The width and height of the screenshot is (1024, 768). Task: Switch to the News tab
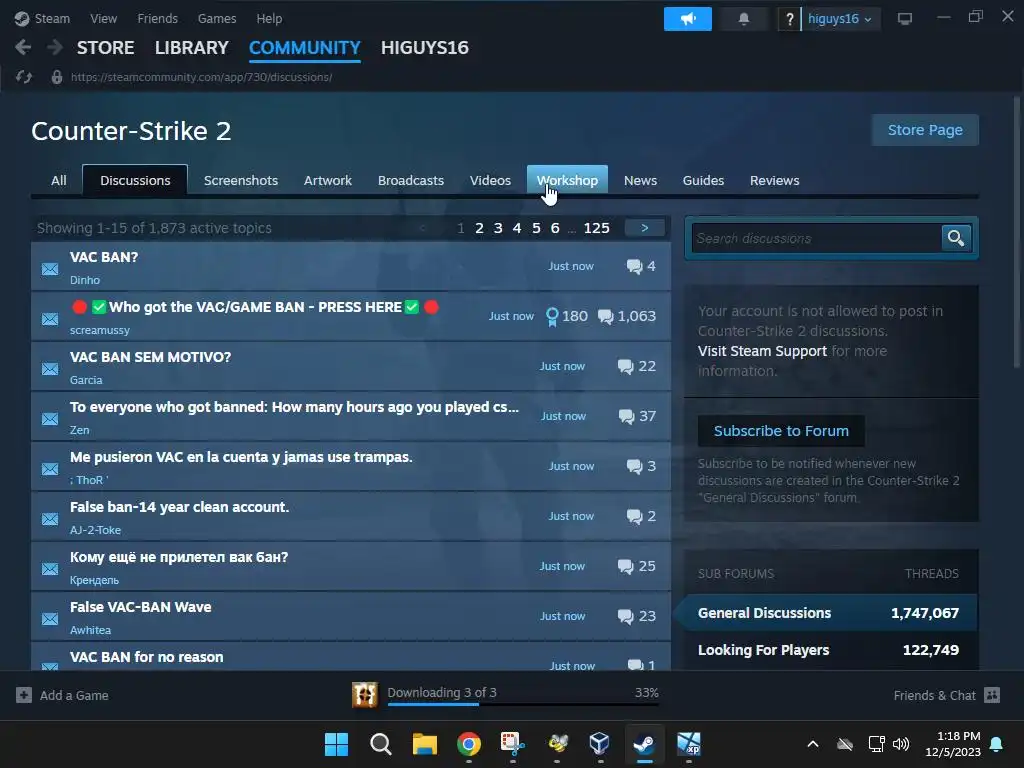click(640, 180)
